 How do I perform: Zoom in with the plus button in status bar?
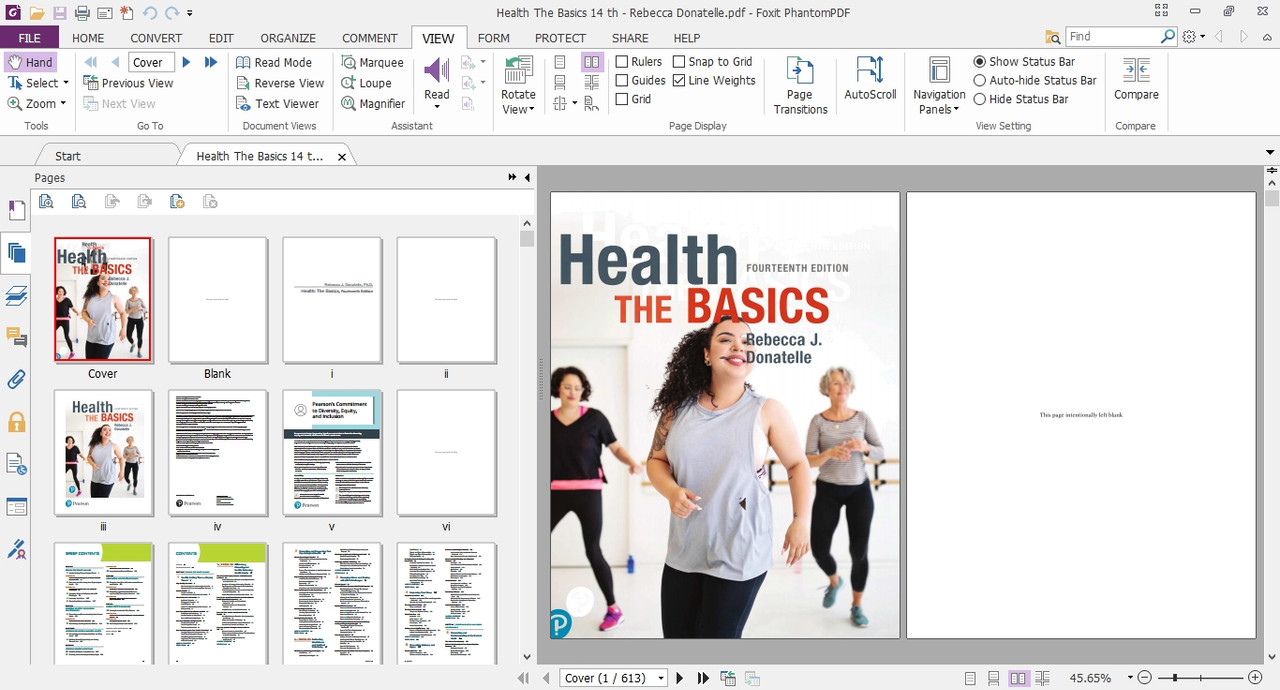(x=1255, y=678)
